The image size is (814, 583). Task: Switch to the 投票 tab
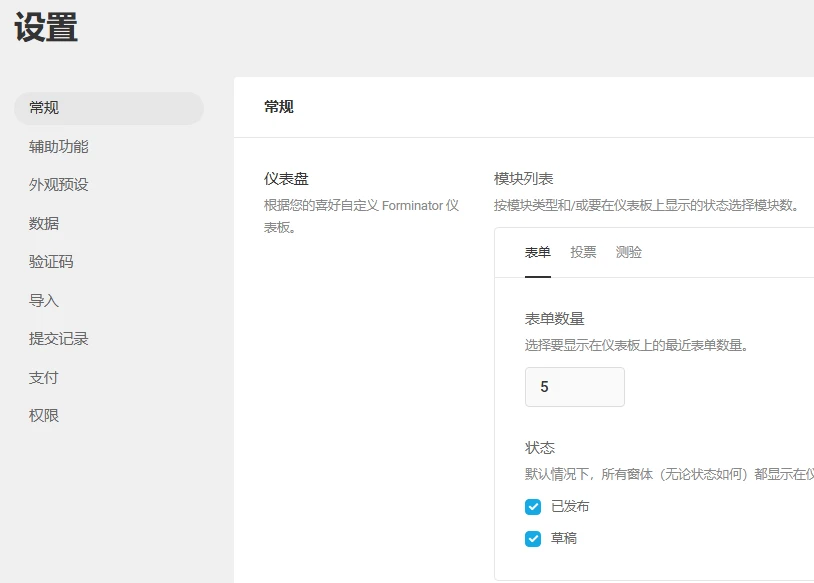(x=583, y=252)
